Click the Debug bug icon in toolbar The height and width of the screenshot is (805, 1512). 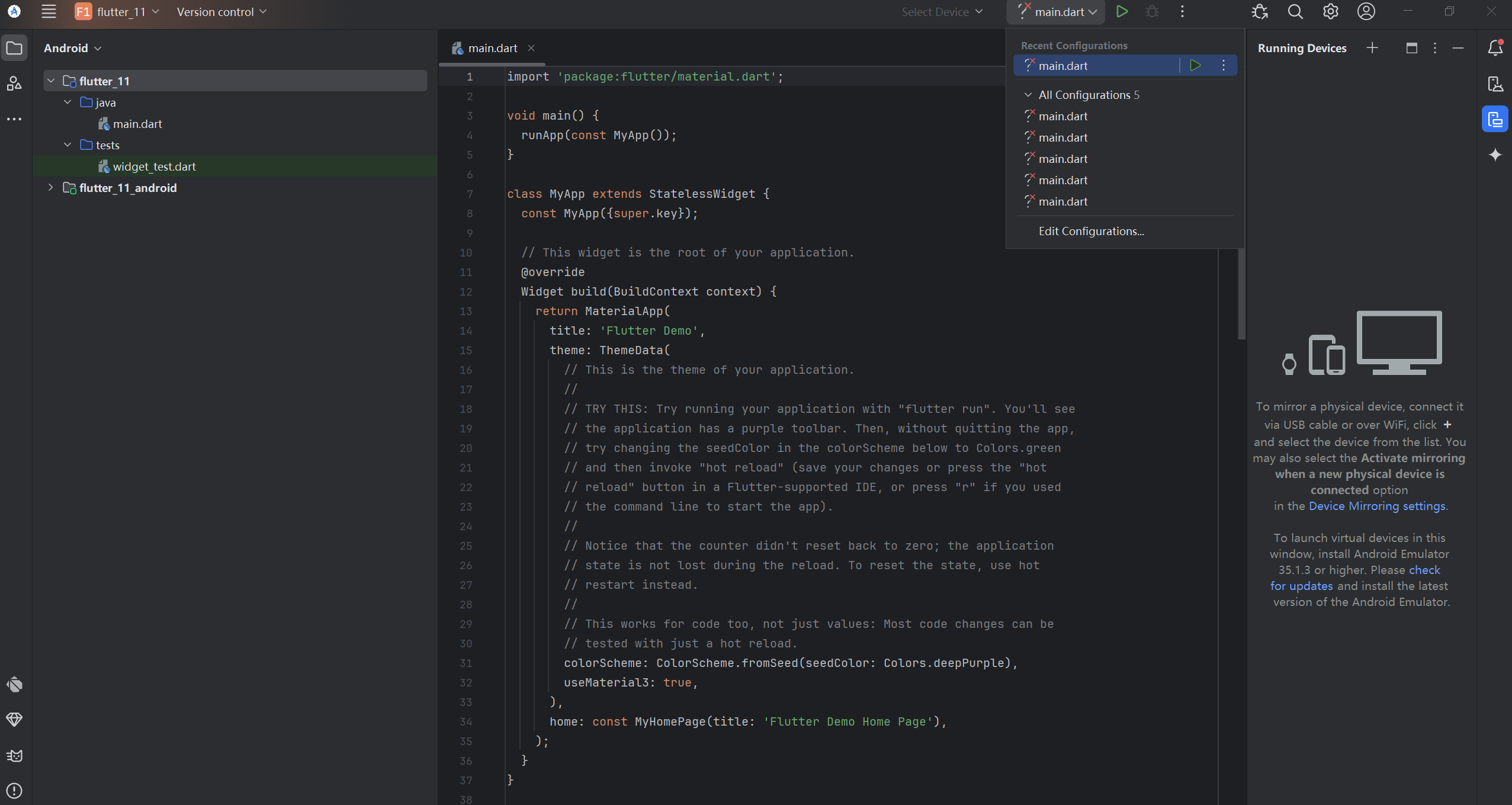point(1152,11)
